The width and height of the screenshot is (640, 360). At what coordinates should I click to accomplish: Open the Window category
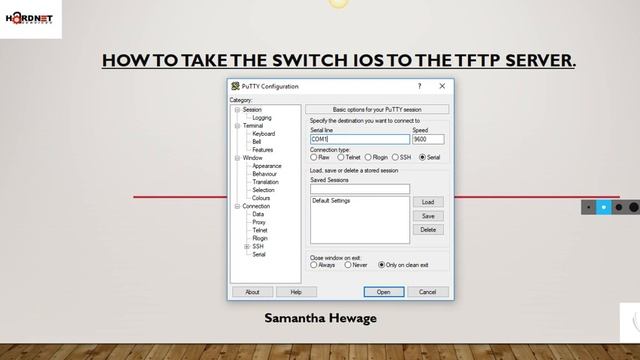[x=252, y=158]
